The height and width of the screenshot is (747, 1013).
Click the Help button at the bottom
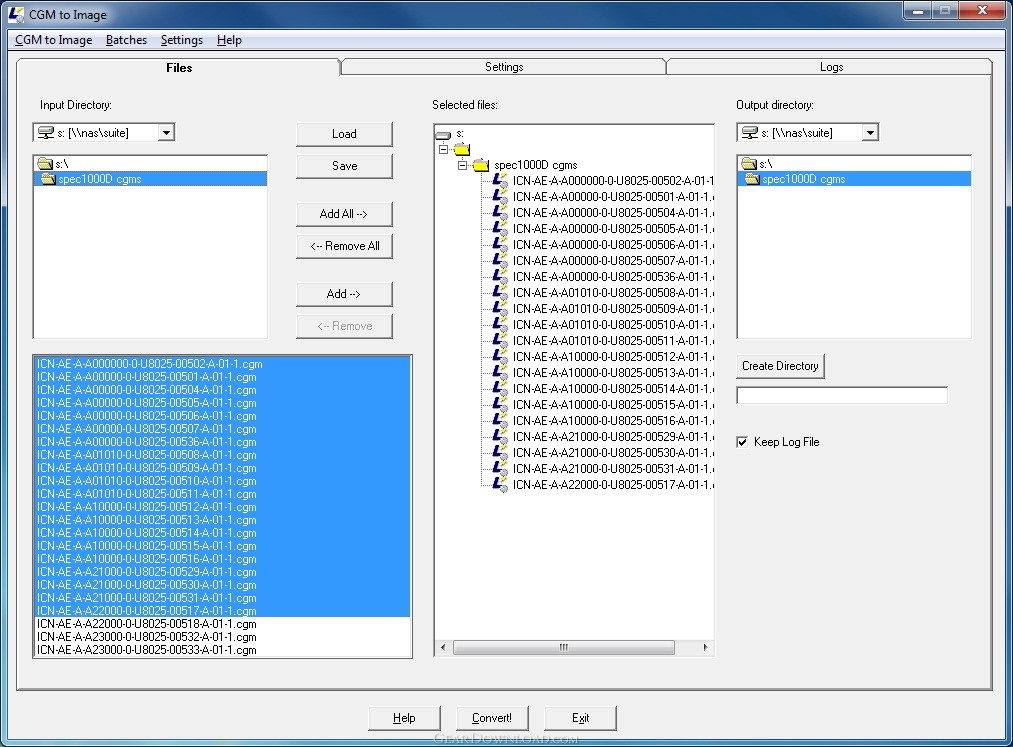(404, 718)
